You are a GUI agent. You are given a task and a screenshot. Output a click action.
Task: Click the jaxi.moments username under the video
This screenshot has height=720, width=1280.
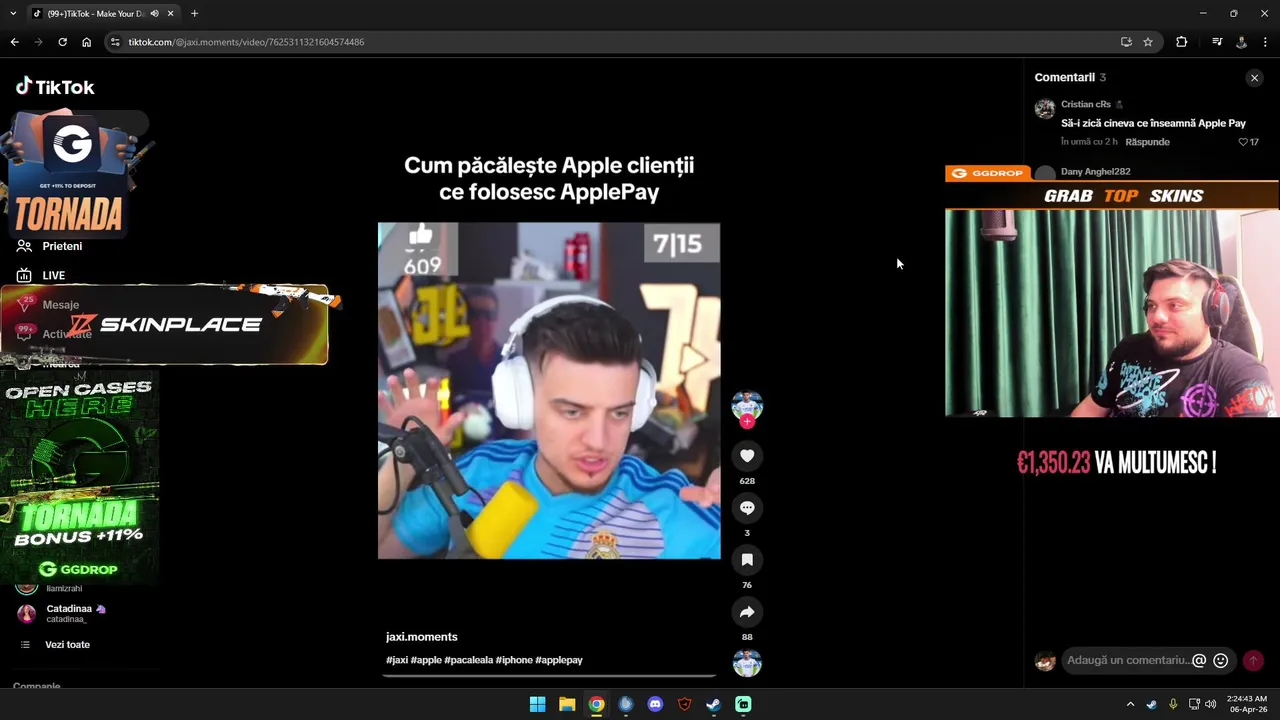pyautogui.click(x=421, y=637)
